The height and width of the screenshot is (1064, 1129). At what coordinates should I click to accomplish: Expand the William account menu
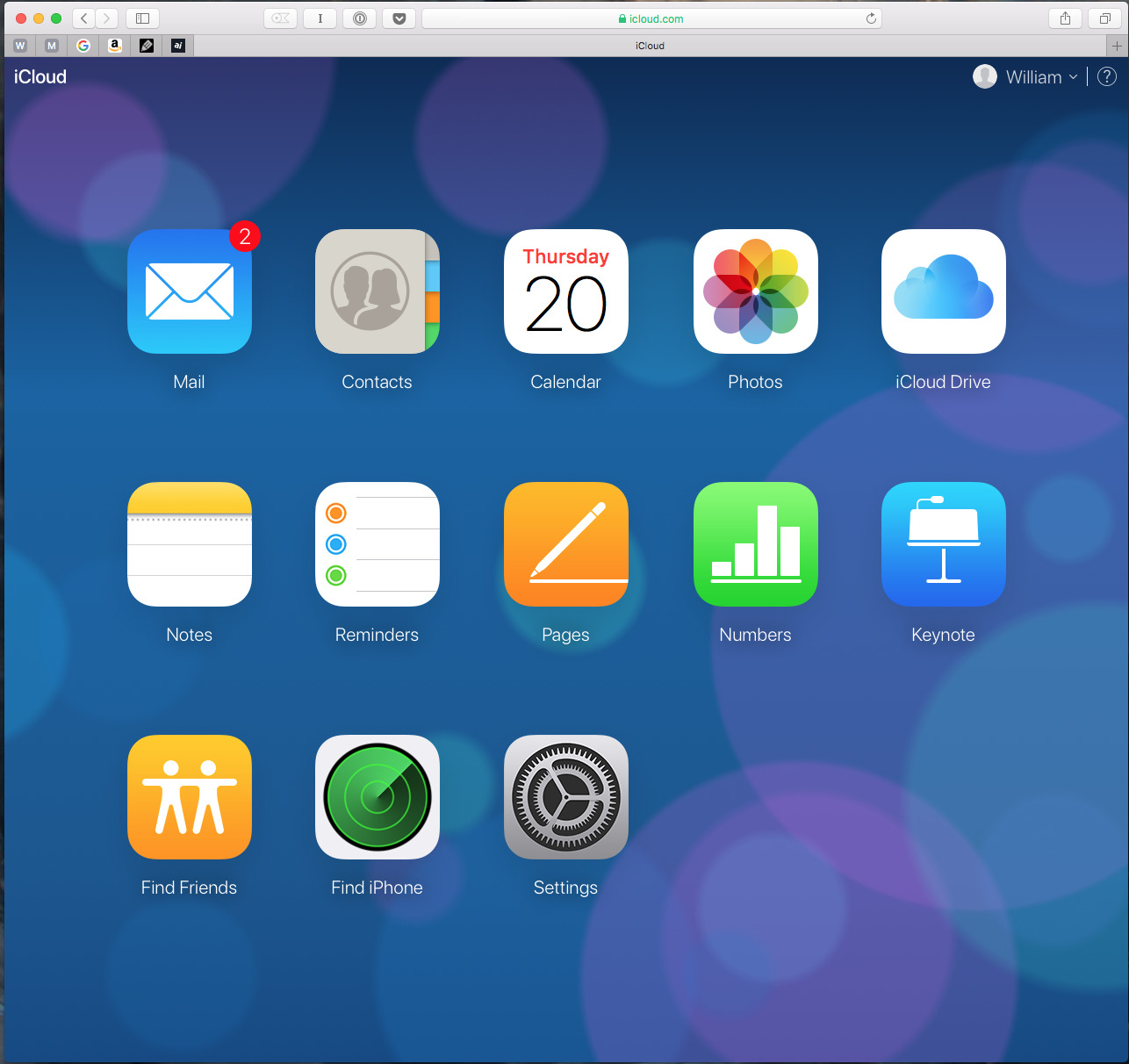(1025, 77)
